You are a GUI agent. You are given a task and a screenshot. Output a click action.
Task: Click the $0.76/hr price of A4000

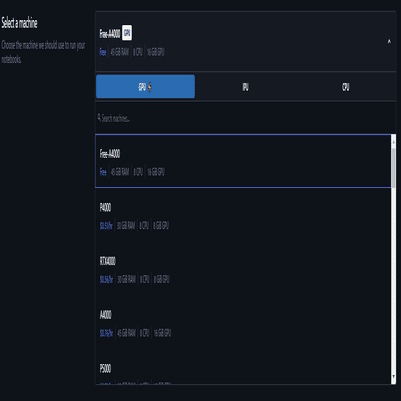pyautogui.click(x=107, y=333)
